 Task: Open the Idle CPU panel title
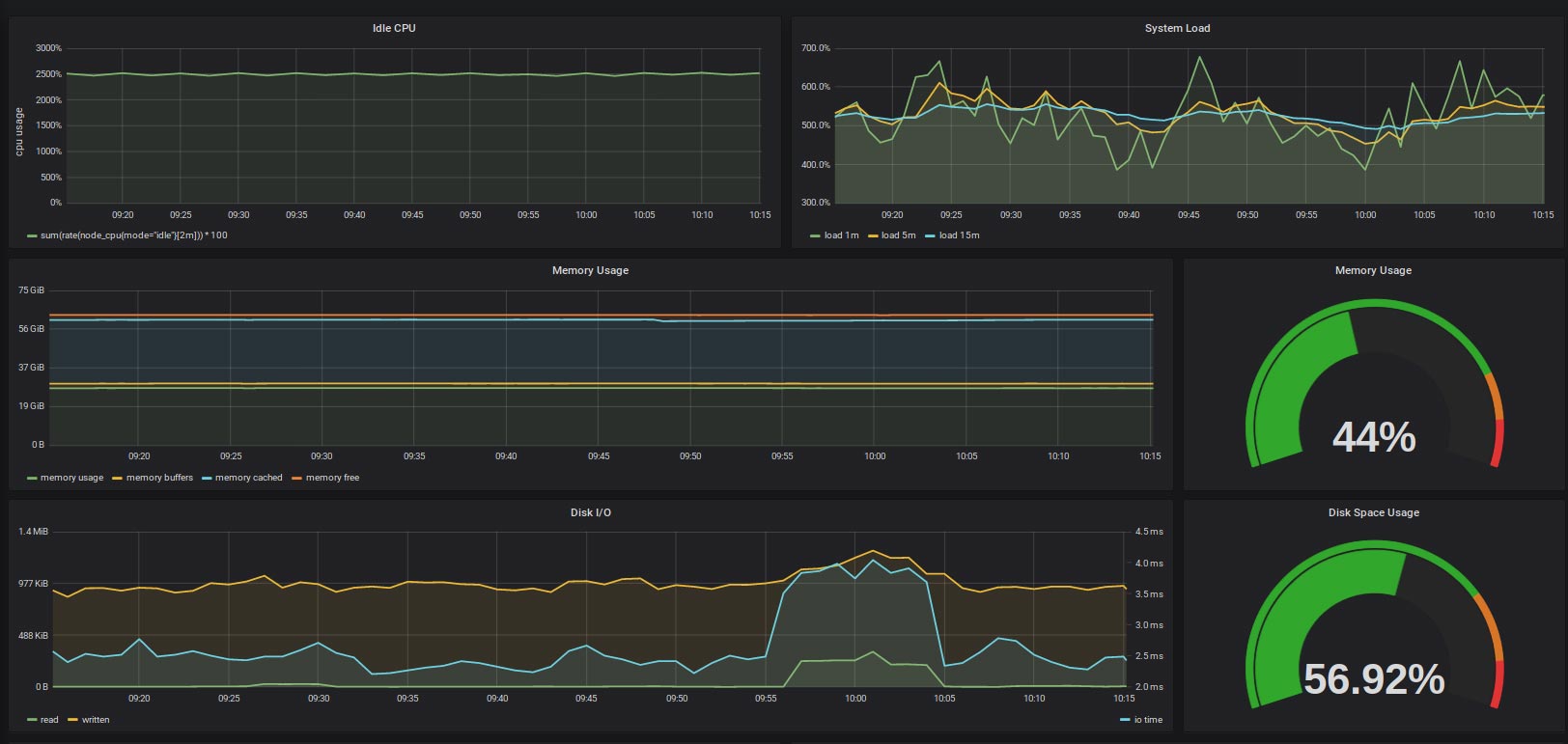pos(394,28)
